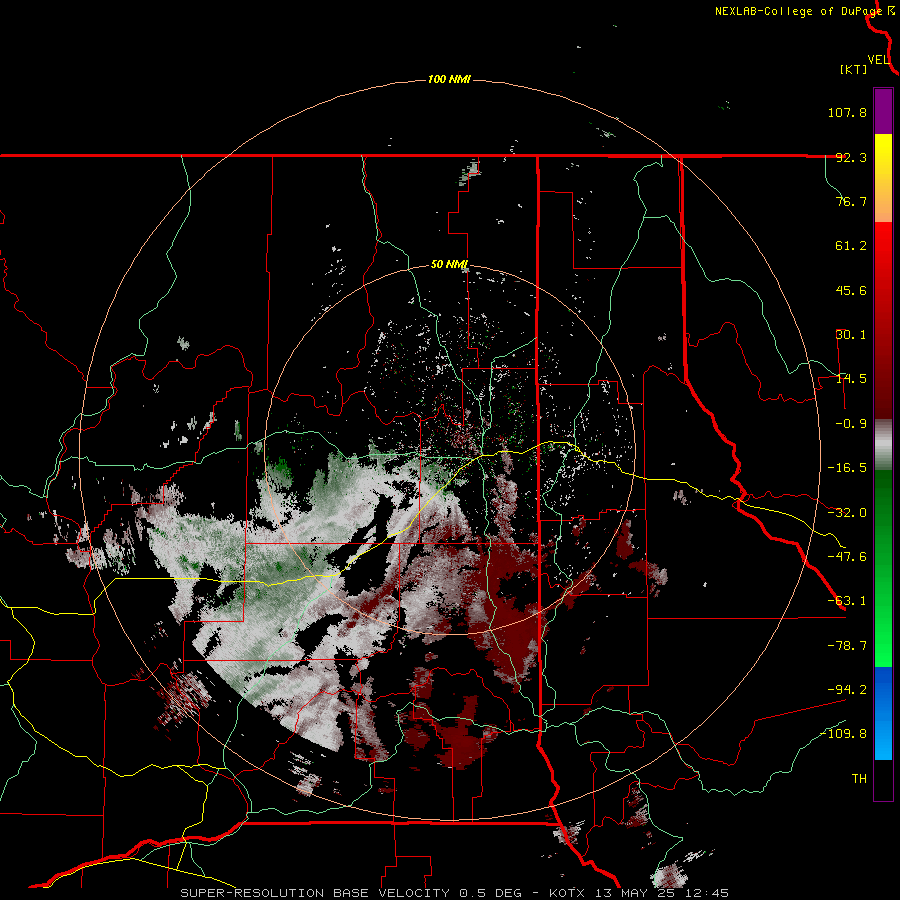This screenshot has height=900, width=900.
Task: Pick the black TH segment of the color bar
Action: (883, 780)
